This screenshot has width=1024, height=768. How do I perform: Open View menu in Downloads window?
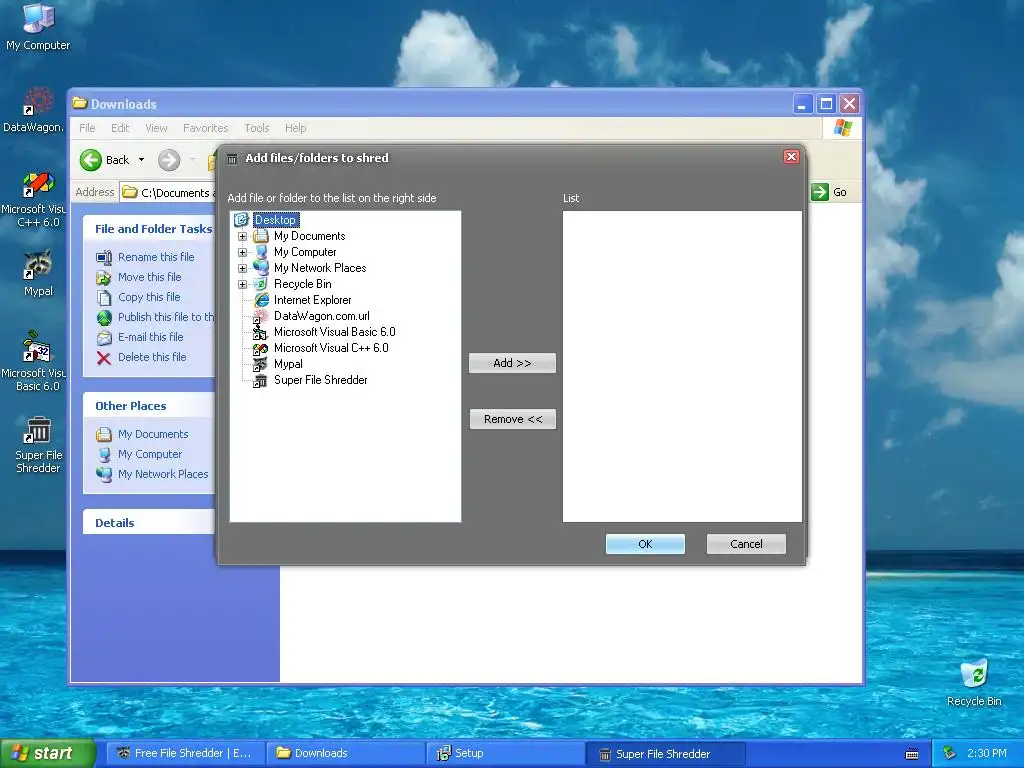point(156,128)
